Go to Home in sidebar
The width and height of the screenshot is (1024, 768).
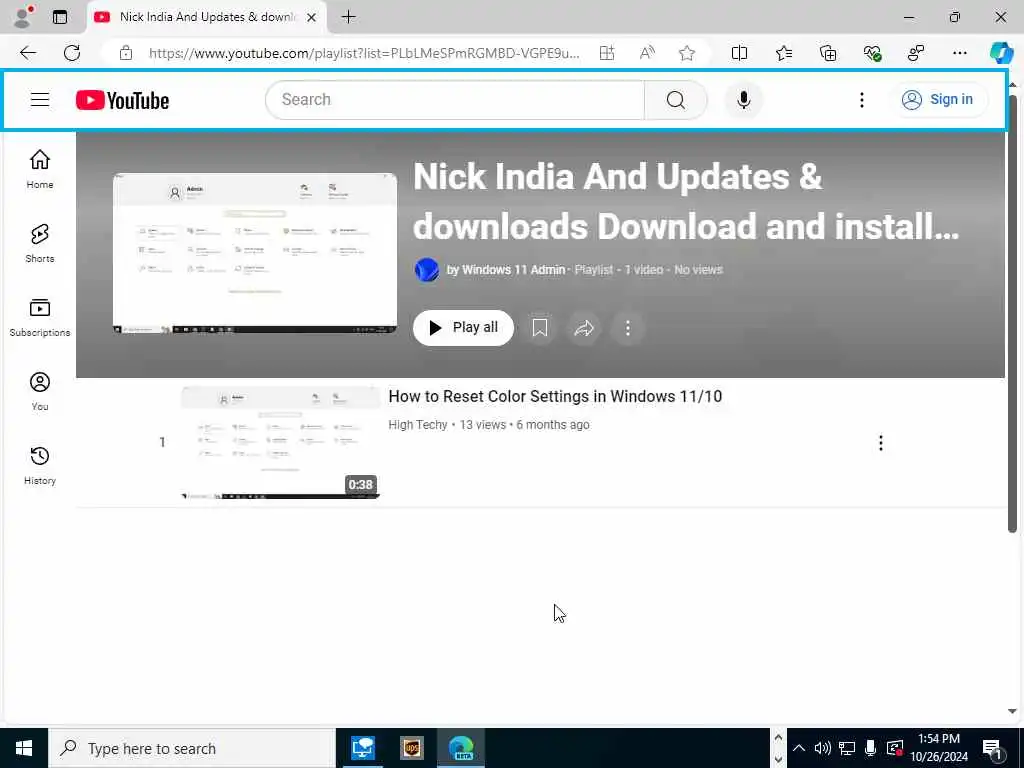point(40,169)
